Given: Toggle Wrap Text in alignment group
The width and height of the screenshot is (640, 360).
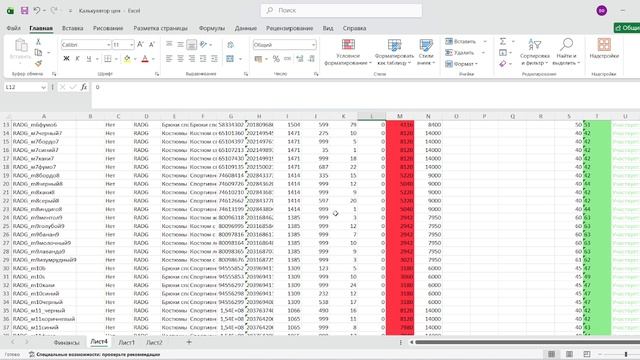Looking at the screenshot, I should 231,44.
